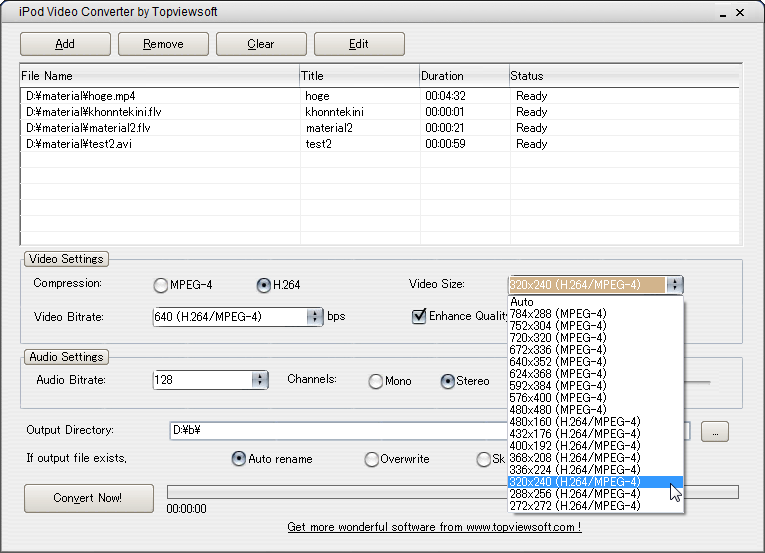Choose 784x288 (MPEG-4) size
This screenshot has height=553, width=765.
click(596, 314)
